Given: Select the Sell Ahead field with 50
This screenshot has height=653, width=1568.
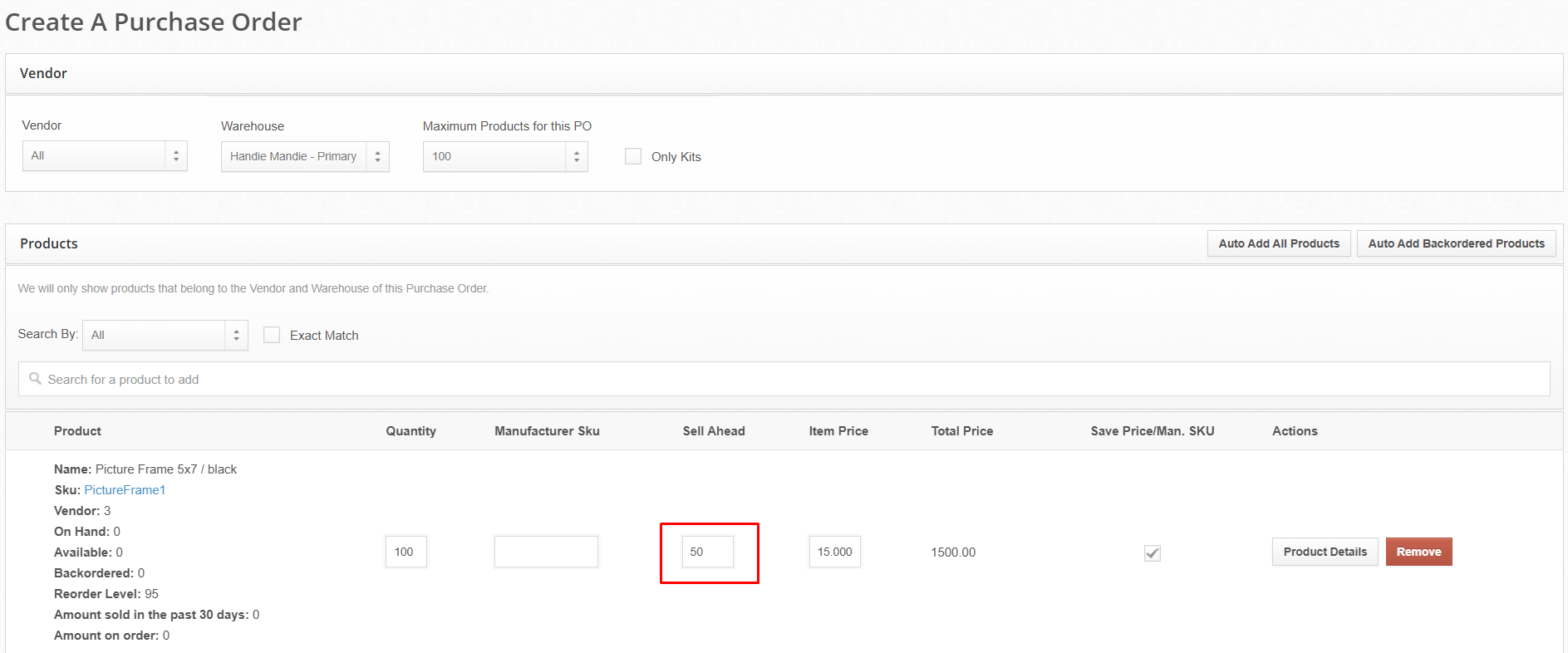Looking at the screenshot, I should point(707,552).
